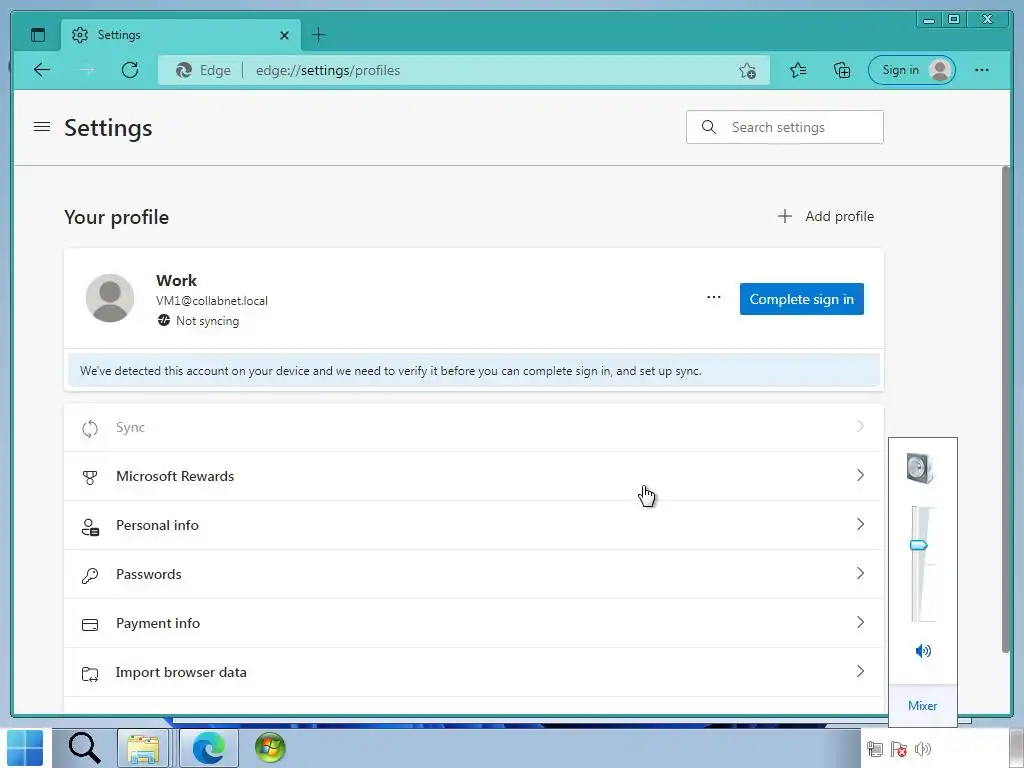Image resolution: width=1024 pixels, height=768 pixels.
Task: Open more options for Work profile
Action: point(714,297)
